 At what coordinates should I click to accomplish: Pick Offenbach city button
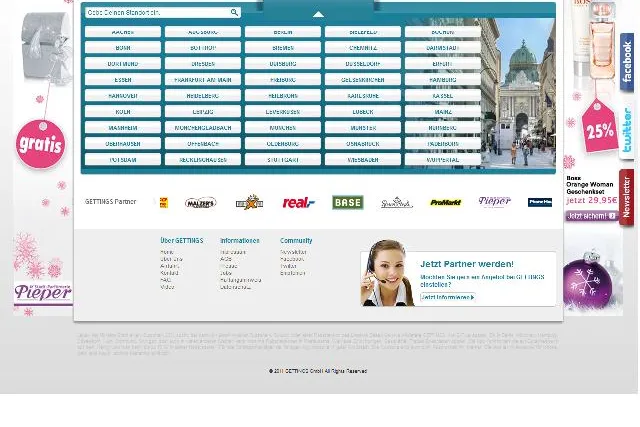click(x=203, y=143)
